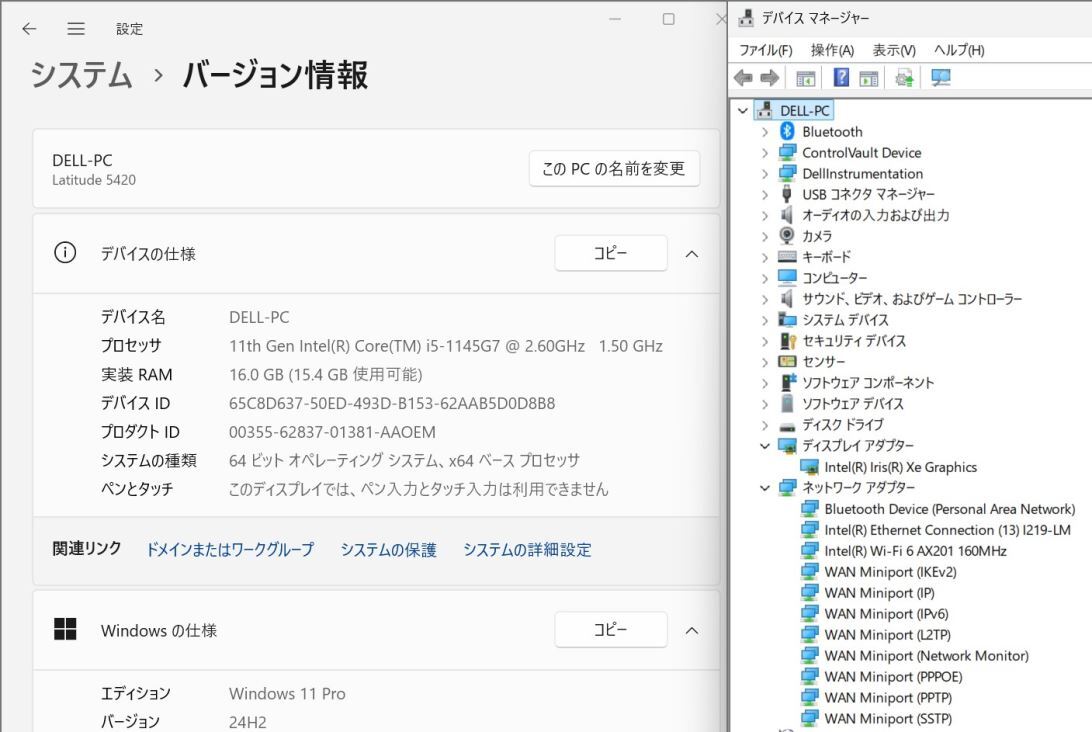The image size is (1092, 732).
Task: Click the sensor icon next to センサー
Action: [787, 361]
